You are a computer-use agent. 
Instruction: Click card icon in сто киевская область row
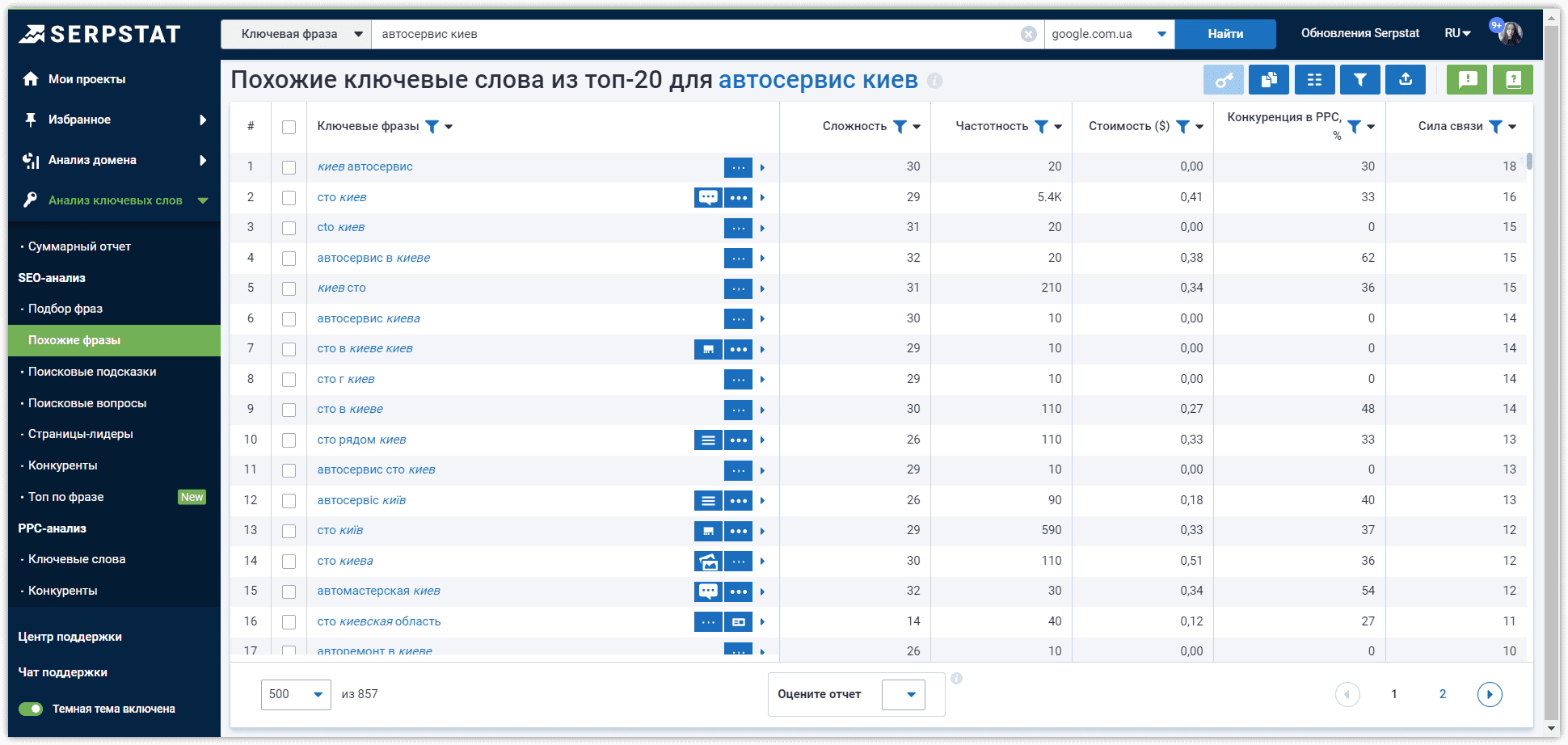coord(738,621)
